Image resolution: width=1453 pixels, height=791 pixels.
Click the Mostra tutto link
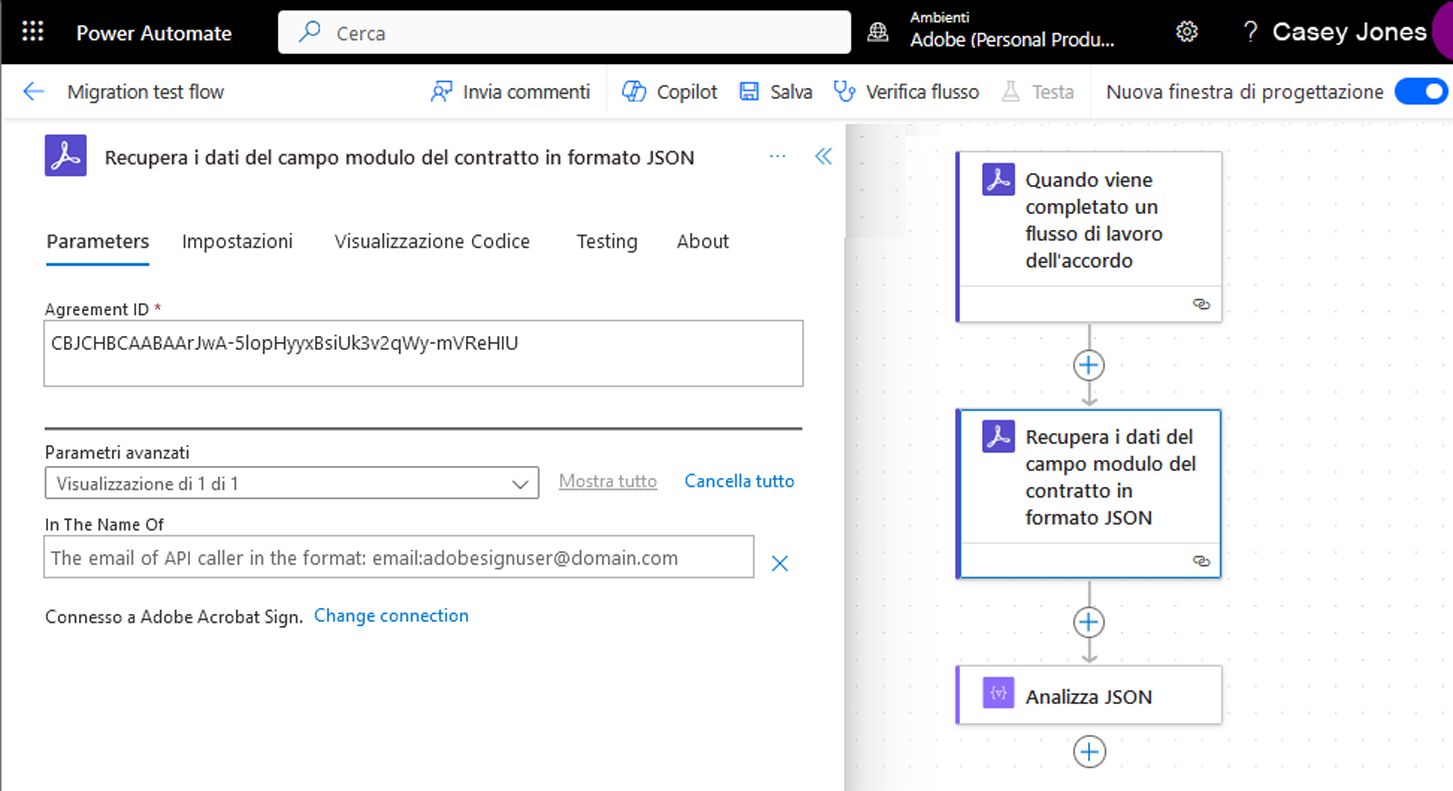click(608, 481)
